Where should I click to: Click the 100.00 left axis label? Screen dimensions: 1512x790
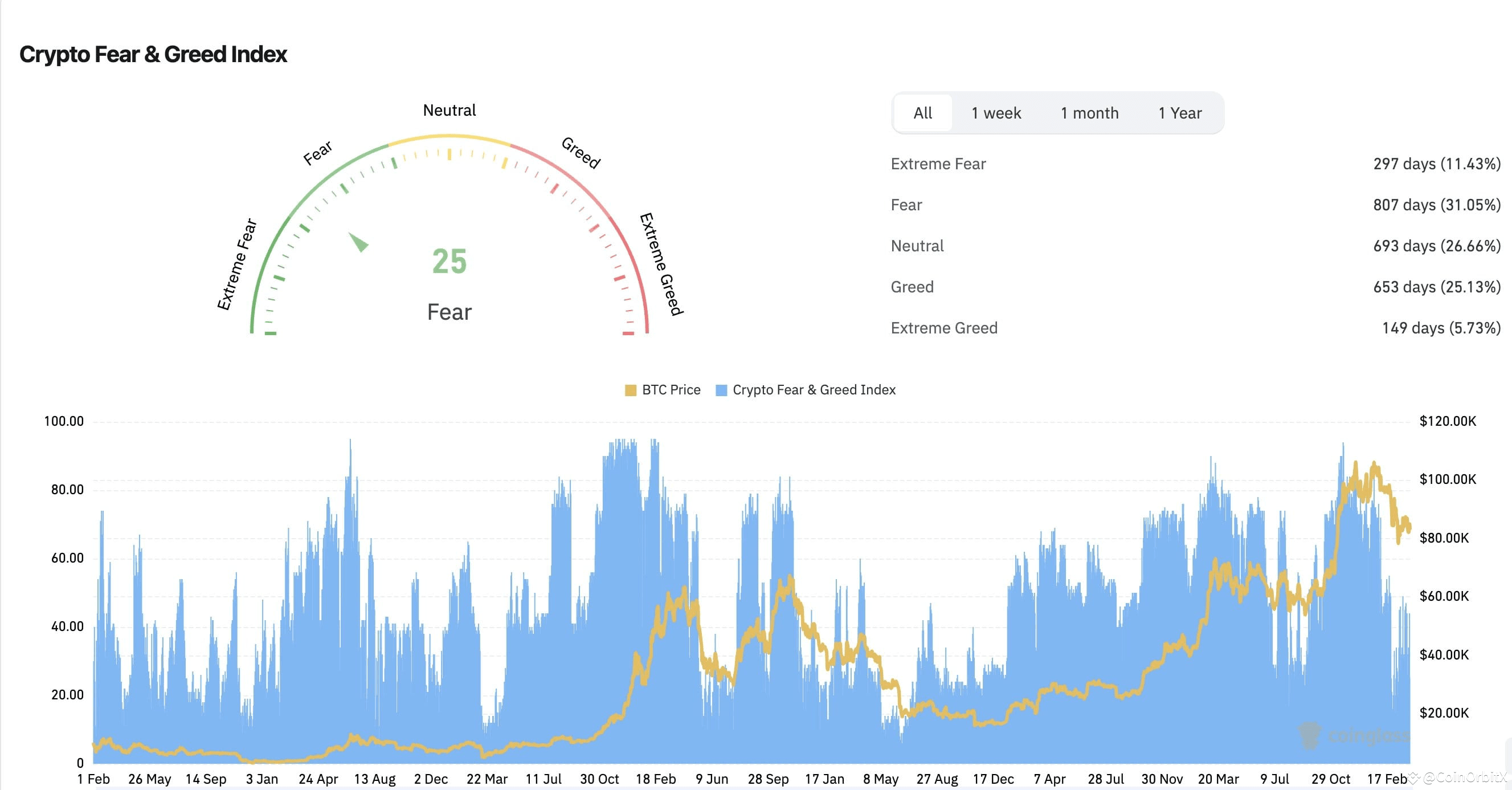point(63,422)
